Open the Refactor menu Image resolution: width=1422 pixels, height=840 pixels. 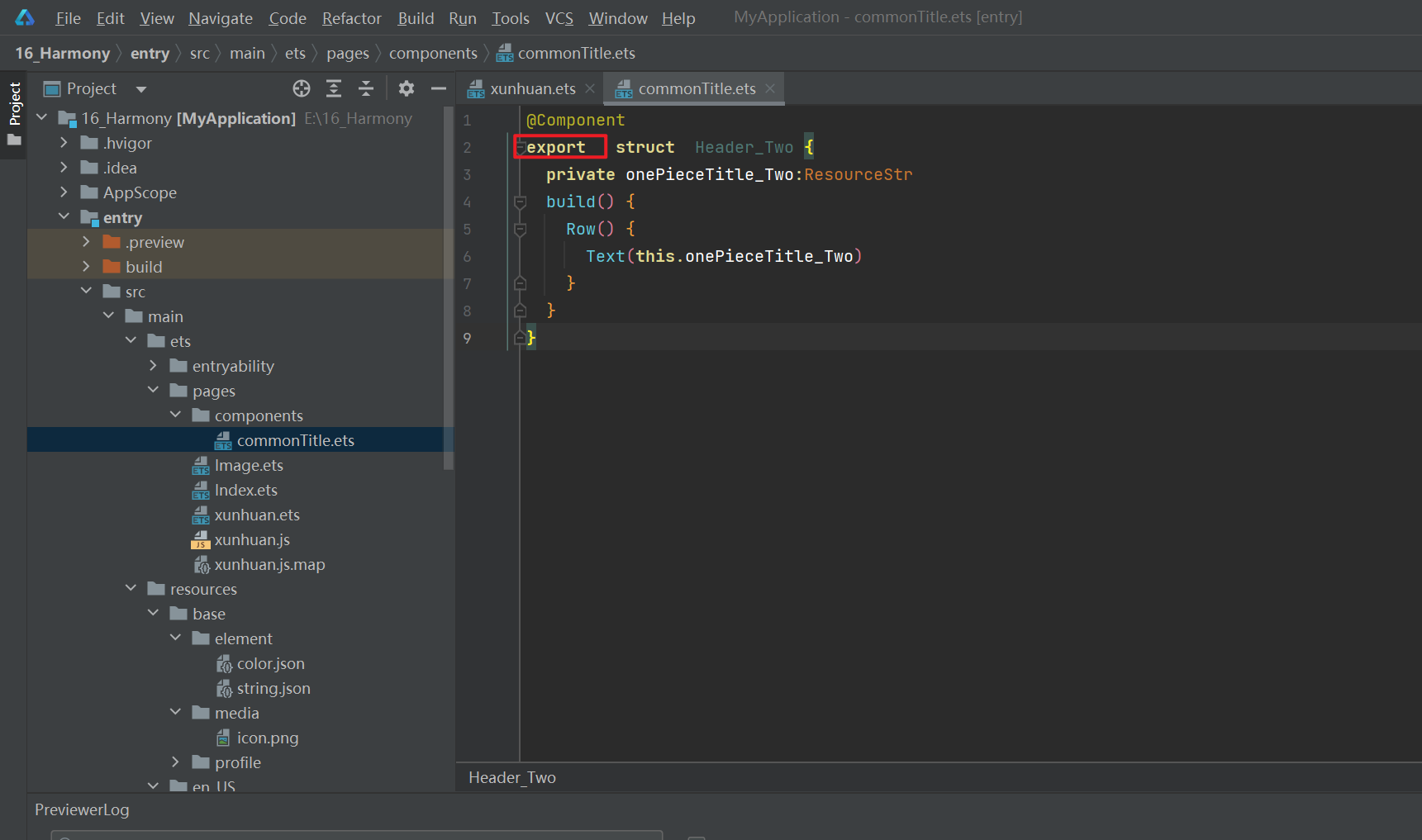click(351, 18)
